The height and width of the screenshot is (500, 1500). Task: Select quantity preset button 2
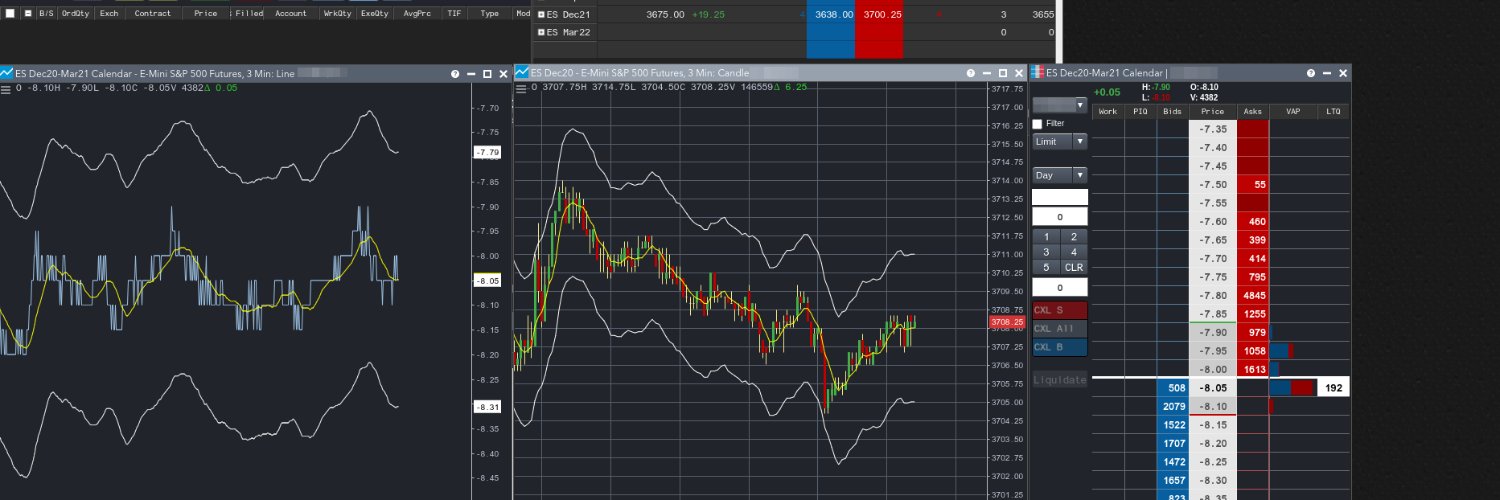tap(1074, 237)
